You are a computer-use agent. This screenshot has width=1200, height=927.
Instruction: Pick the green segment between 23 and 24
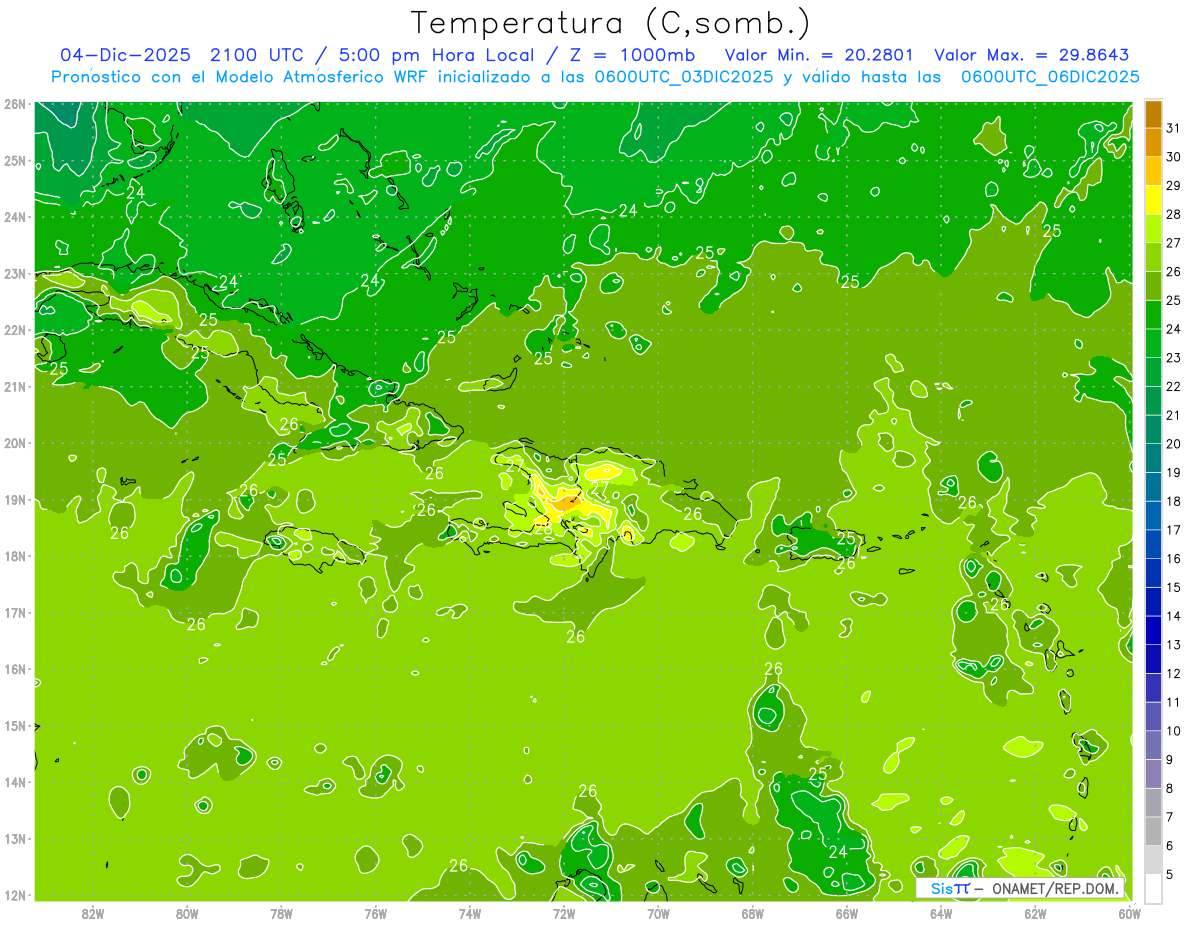point(1153,343)
